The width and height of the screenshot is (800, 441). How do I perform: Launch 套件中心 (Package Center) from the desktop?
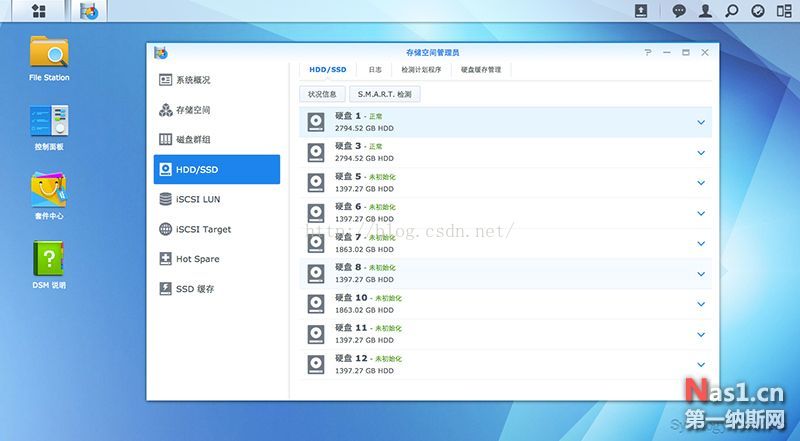pos(49,190)
